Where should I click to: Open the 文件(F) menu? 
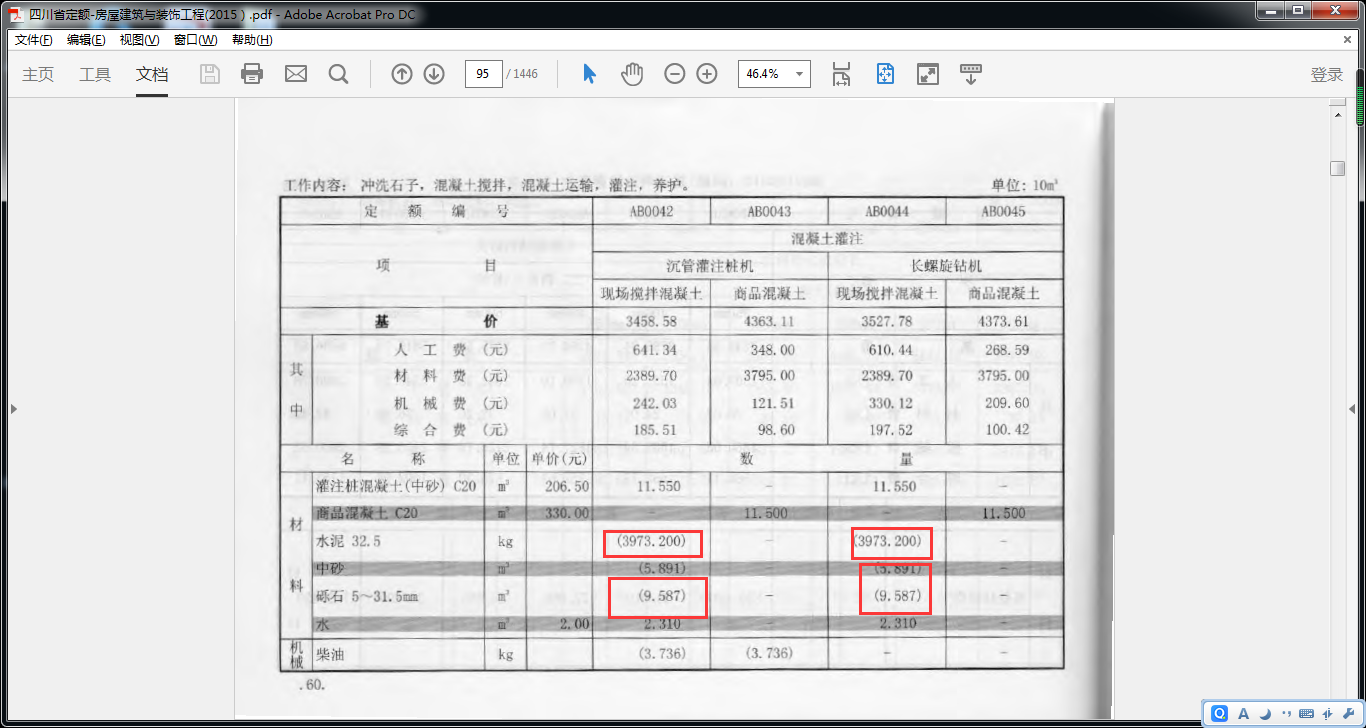click(33, 40)
